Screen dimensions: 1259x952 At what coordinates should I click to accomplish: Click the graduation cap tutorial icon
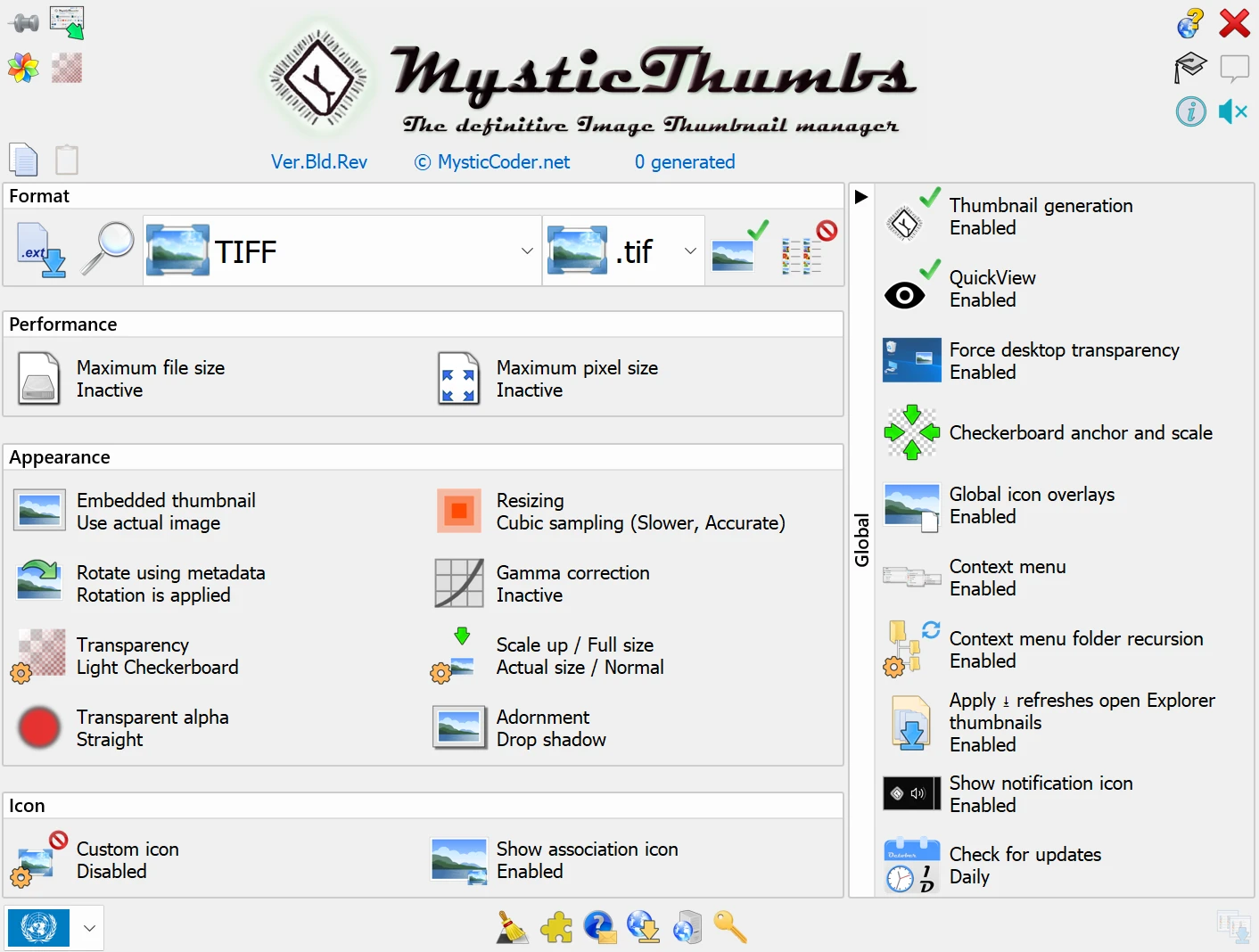[1190, 67]
